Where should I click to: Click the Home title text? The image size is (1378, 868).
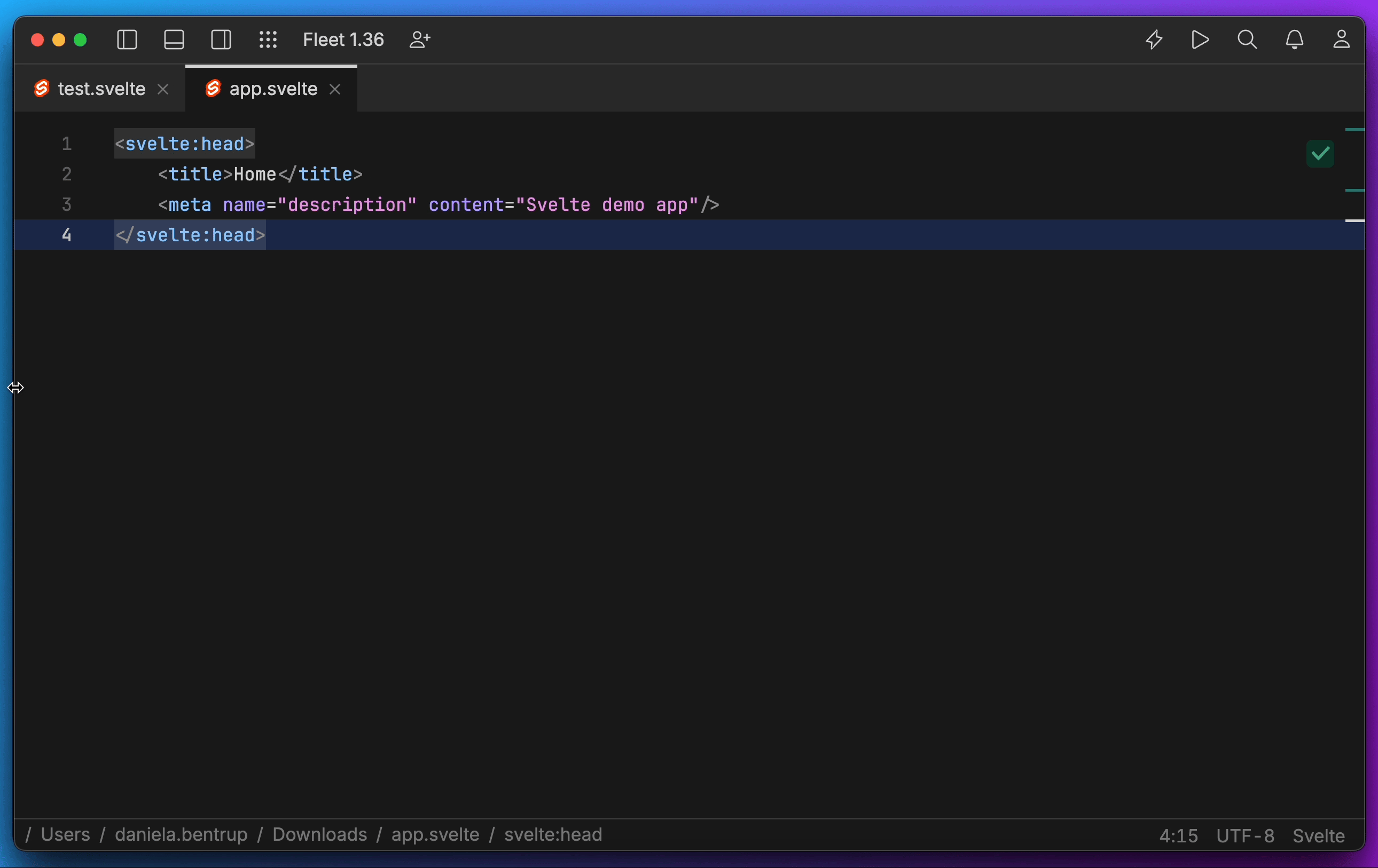255,175
